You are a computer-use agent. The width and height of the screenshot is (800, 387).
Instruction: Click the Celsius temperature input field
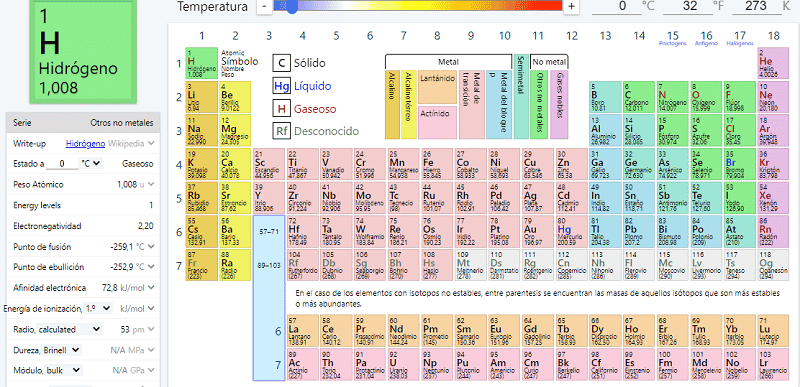tap(616, 6)
